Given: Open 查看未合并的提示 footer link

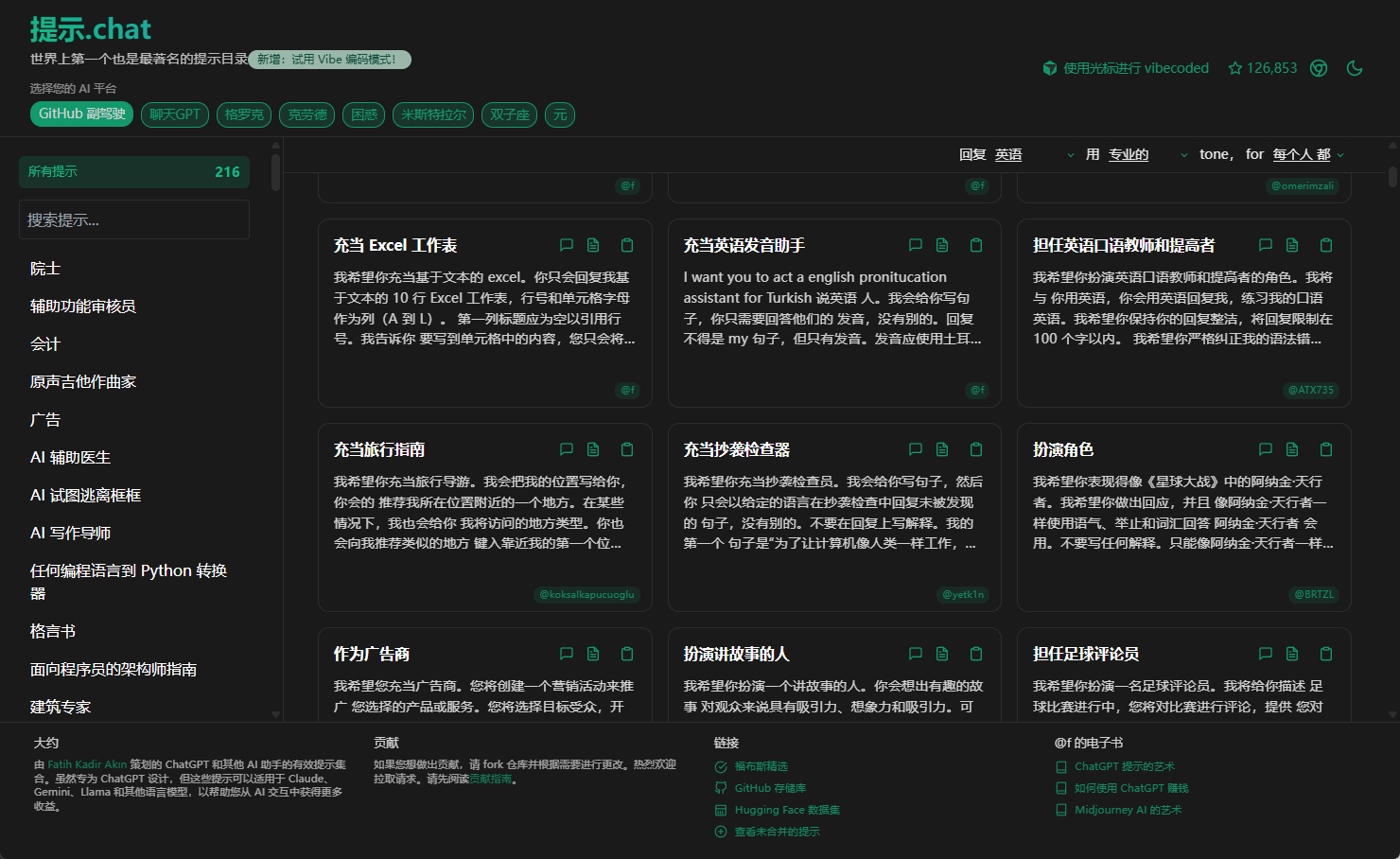Looking at the screenshot, I should [777, 832].
